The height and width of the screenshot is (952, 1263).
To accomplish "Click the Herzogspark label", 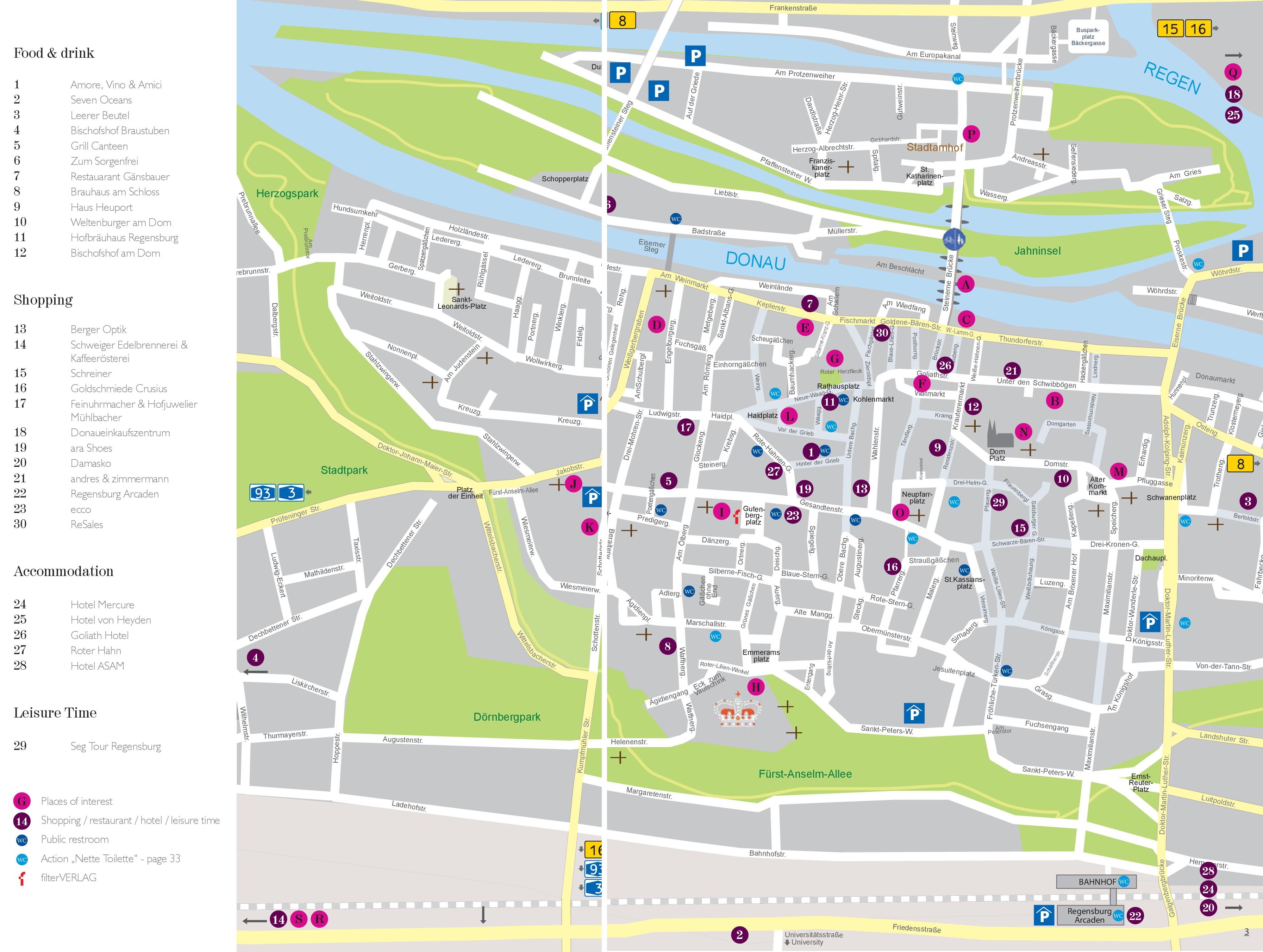I will [287, 194].
